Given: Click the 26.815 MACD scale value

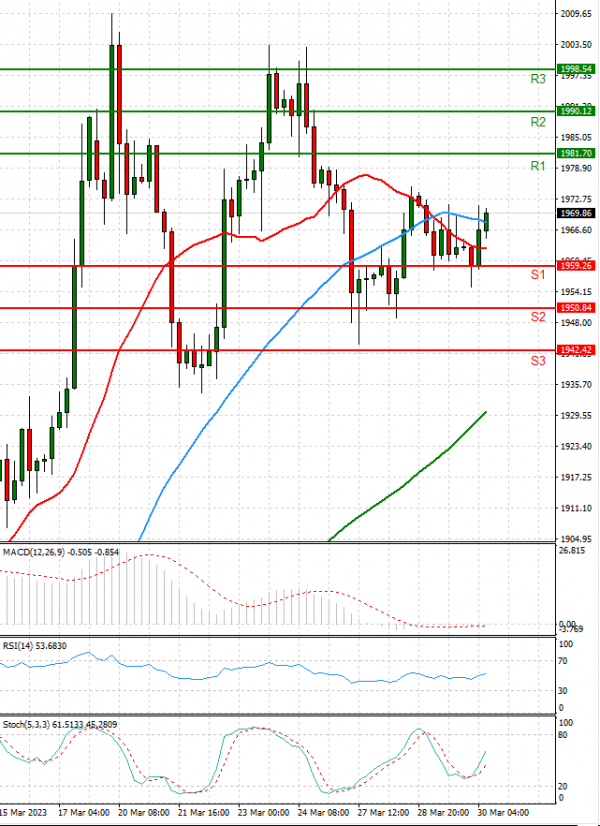Looking at the screenshot, I should pos(573,550).
